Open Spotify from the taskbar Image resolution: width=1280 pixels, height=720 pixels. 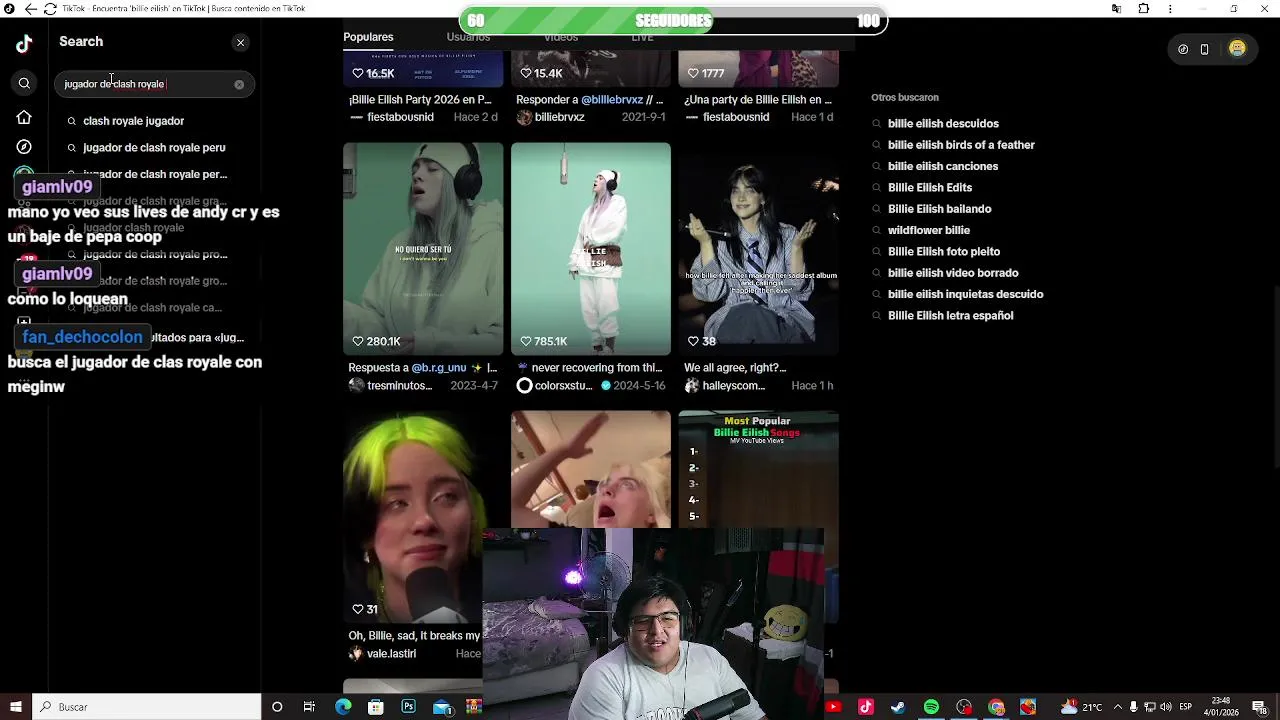coord(931,707)
